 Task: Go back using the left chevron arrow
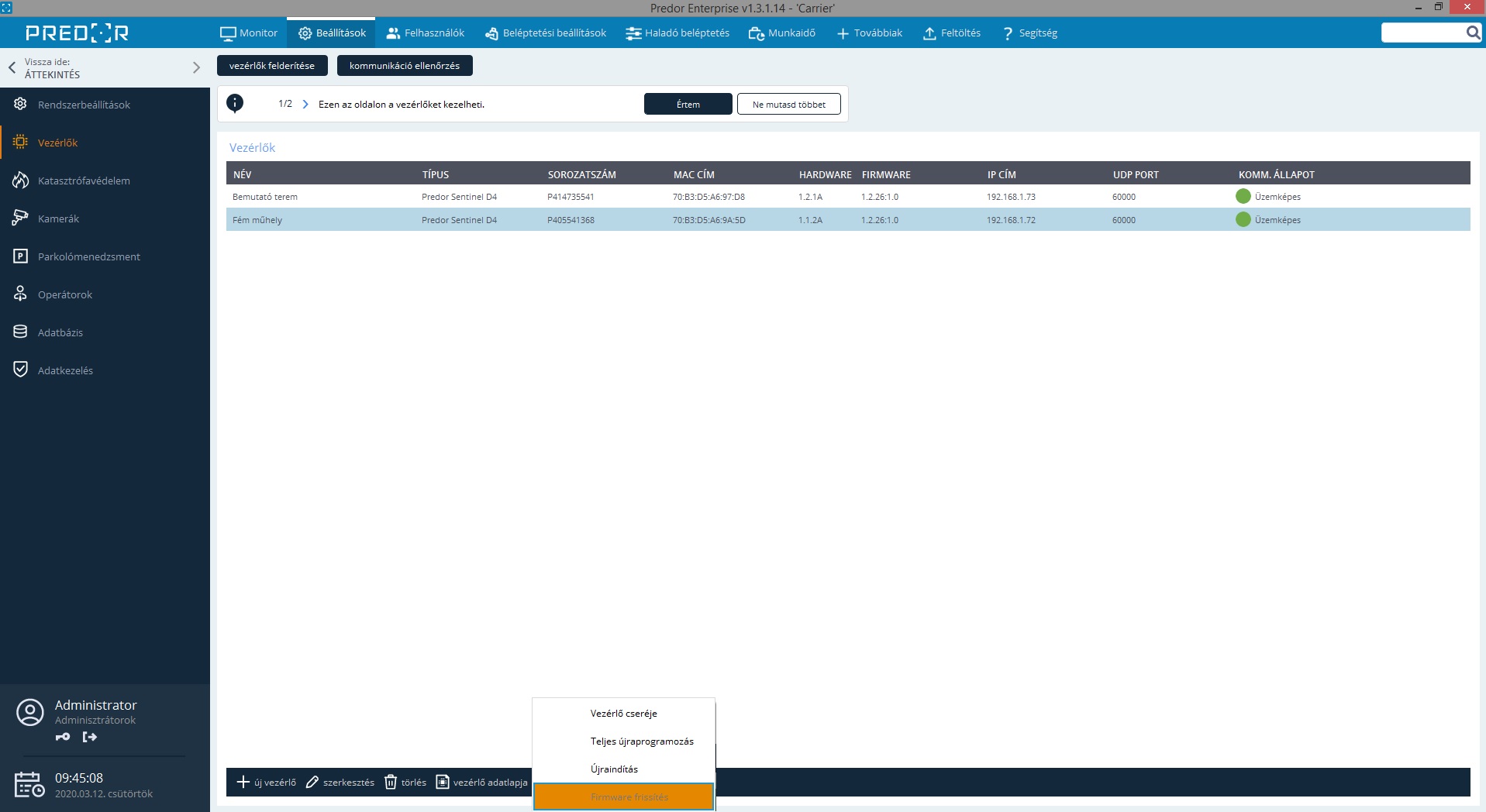12,67
